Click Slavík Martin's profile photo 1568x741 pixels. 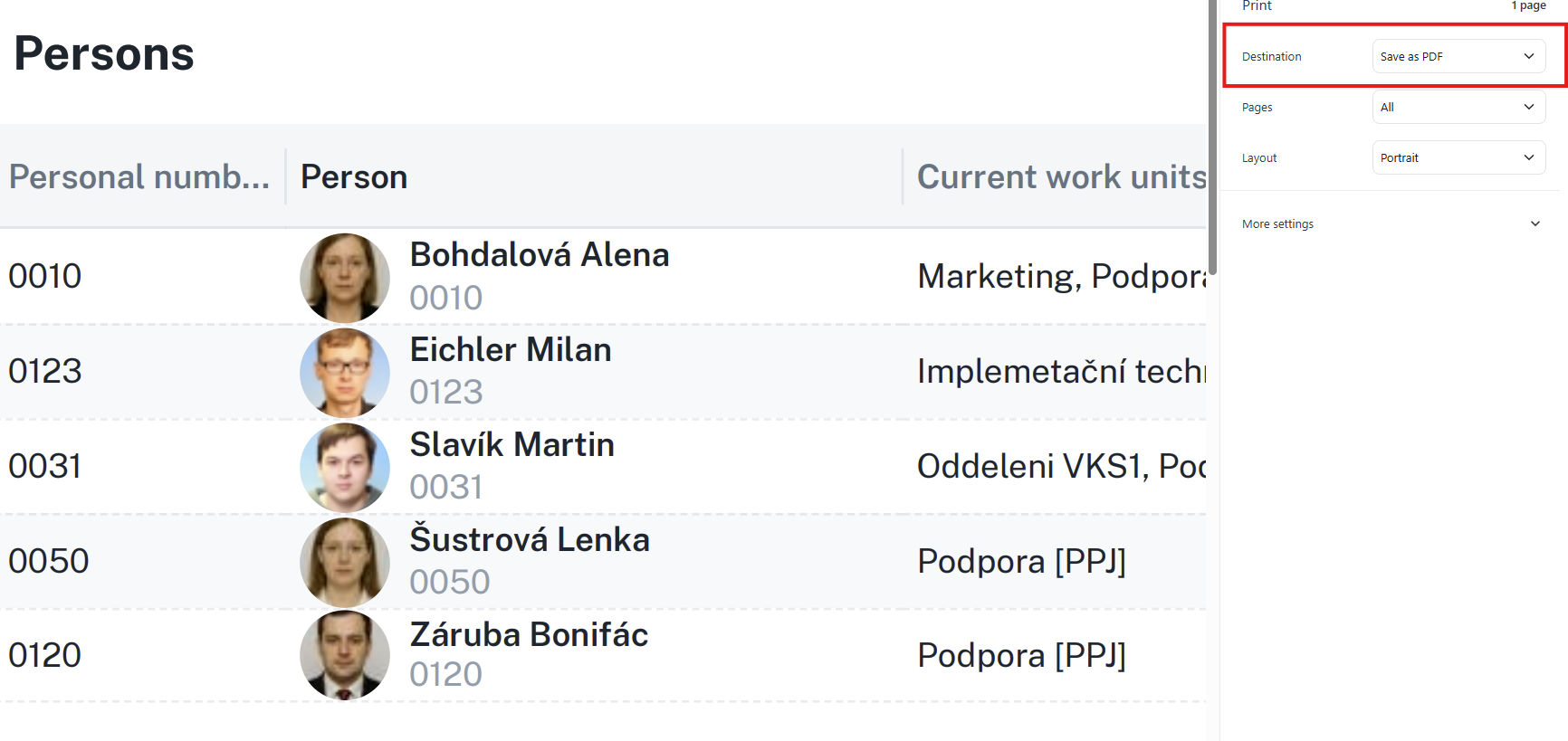click(345, 468)
